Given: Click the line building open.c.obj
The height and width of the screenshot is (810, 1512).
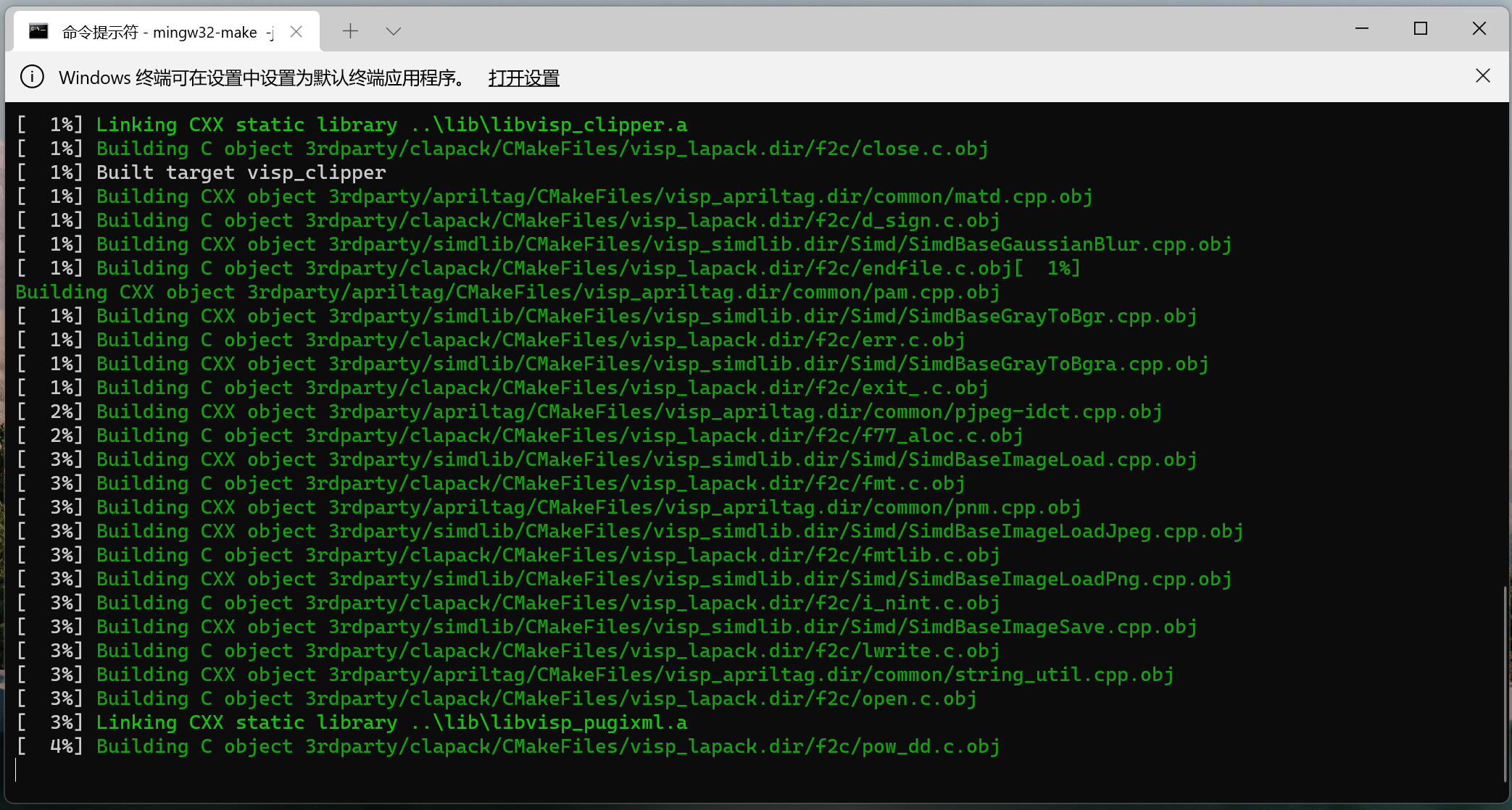Looking at the screenshot, I should tap(497, 698).
